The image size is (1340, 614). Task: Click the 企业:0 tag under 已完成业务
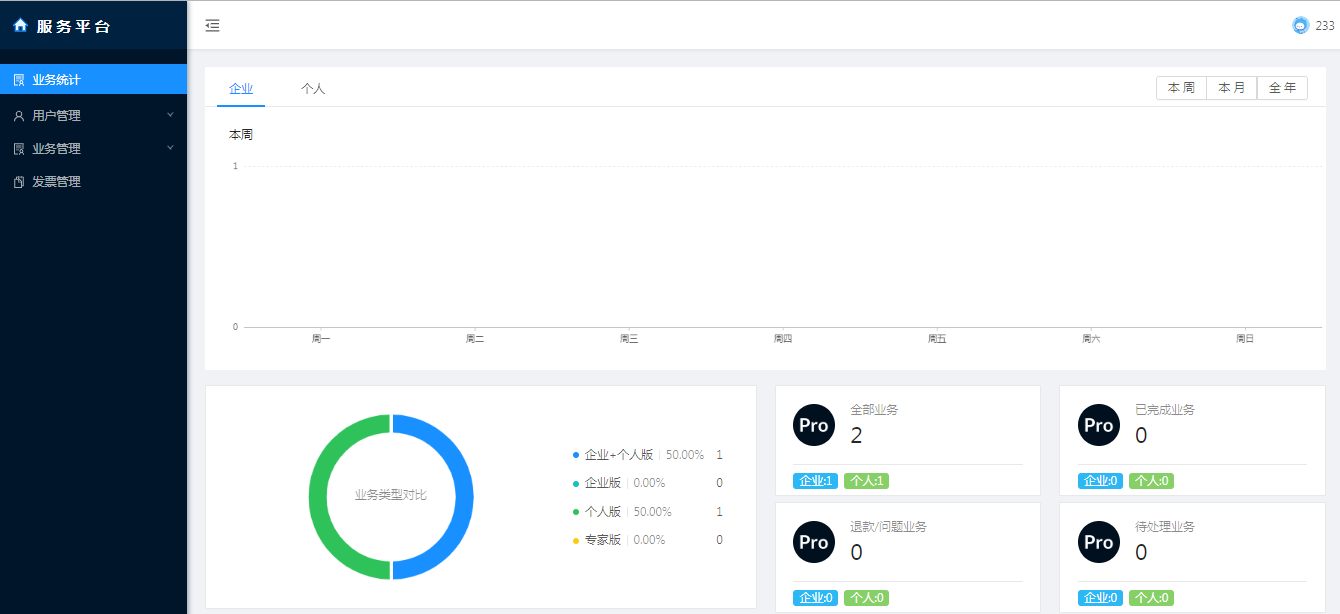point(1100,481)
